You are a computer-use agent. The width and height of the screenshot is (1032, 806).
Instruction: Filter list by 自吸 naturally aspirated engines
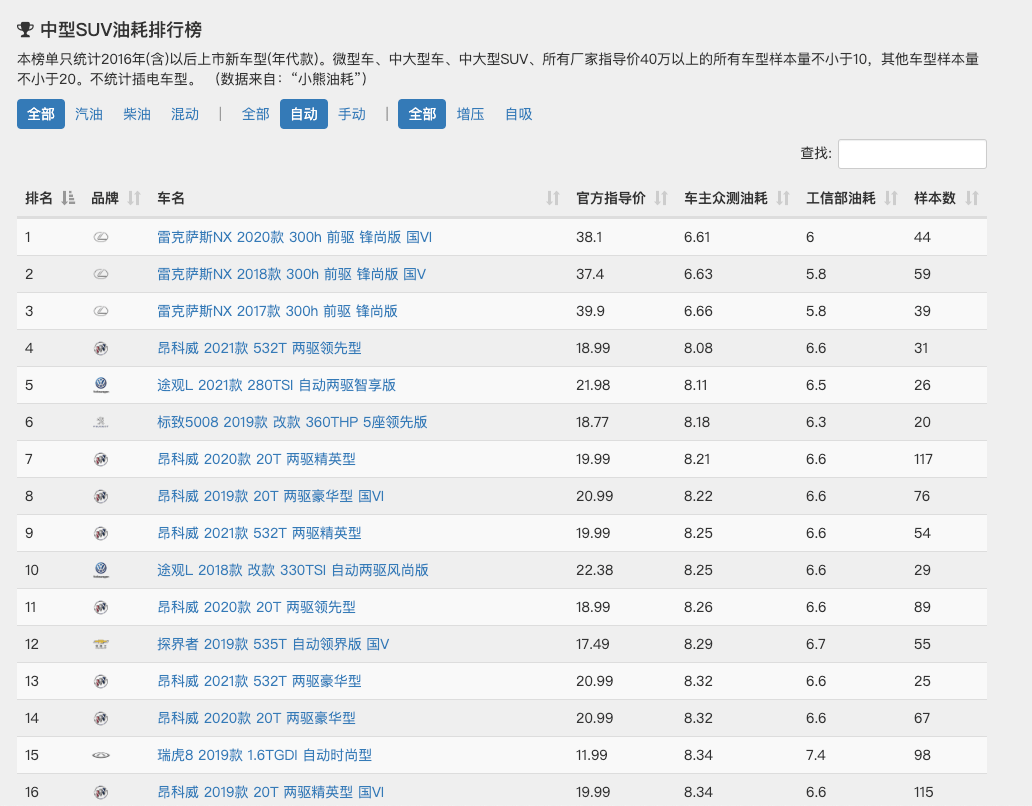tap(519, 114)
